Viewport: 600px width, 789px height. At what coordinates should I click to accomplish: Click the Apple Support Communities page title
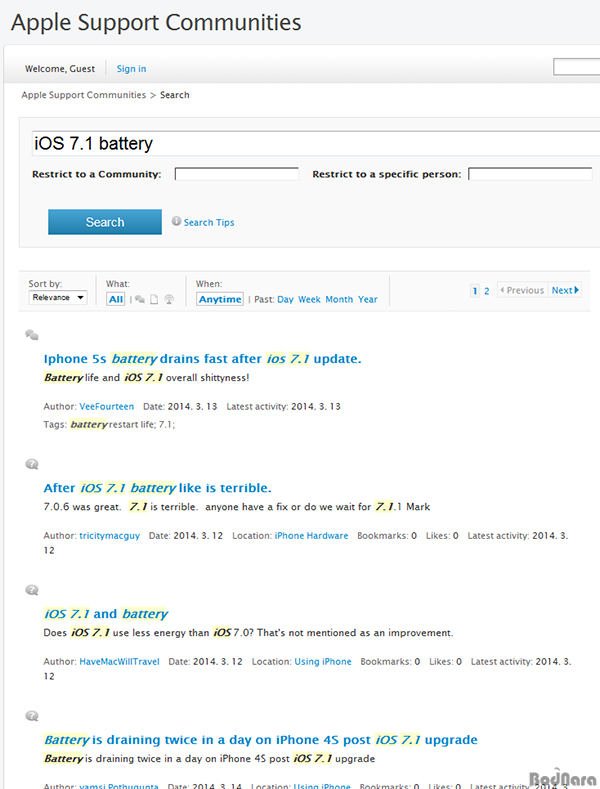(x=156, y=22)
